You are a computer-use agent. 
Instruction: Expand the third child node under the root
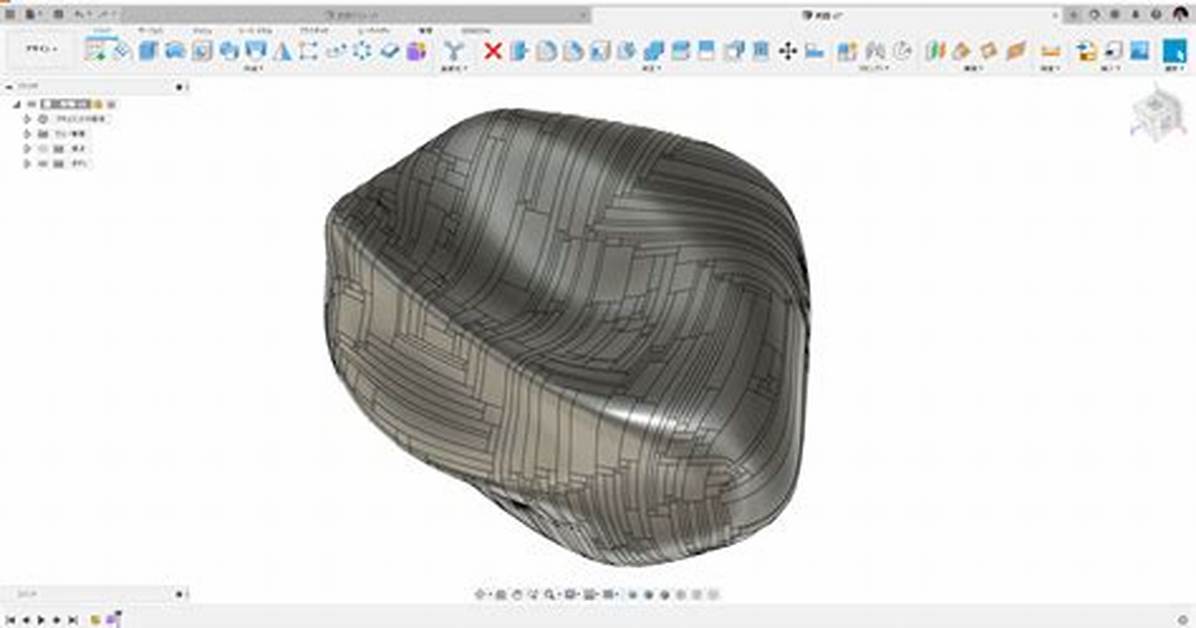click(x=27, y=150)
